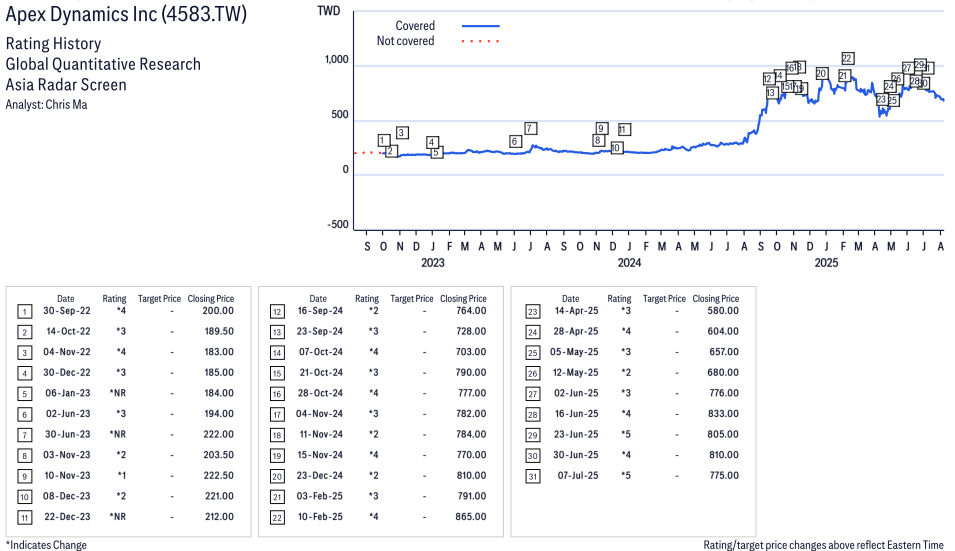
Task: Click chart marker 23 near April 2025
Action: point(881,99)
